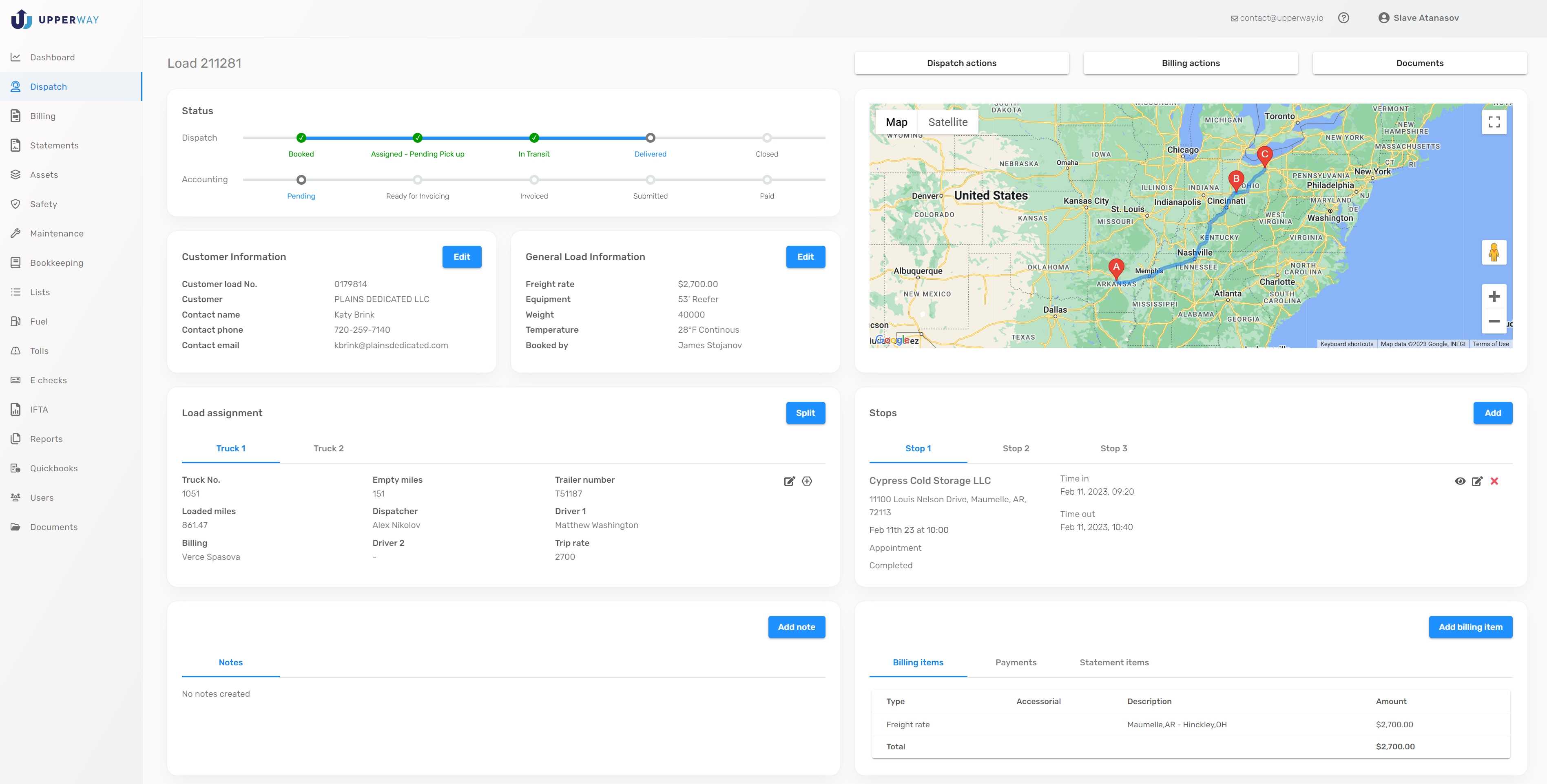Click the Quickbooks icon in sidebar

[15, 468]
